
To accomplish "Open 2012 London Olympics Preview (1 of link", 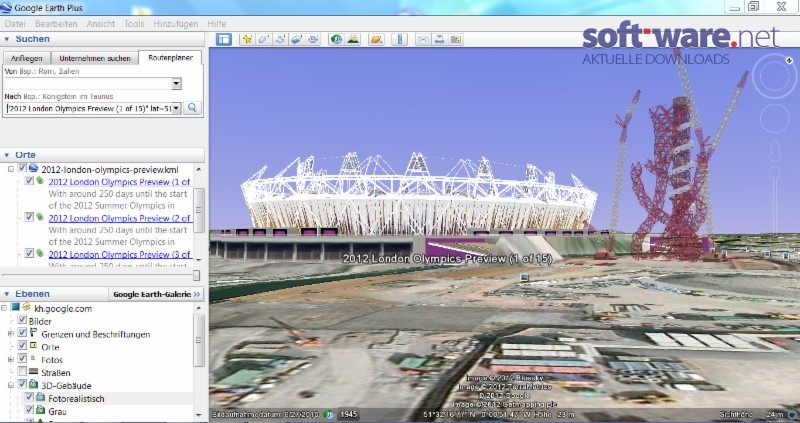I will point(119,182).
